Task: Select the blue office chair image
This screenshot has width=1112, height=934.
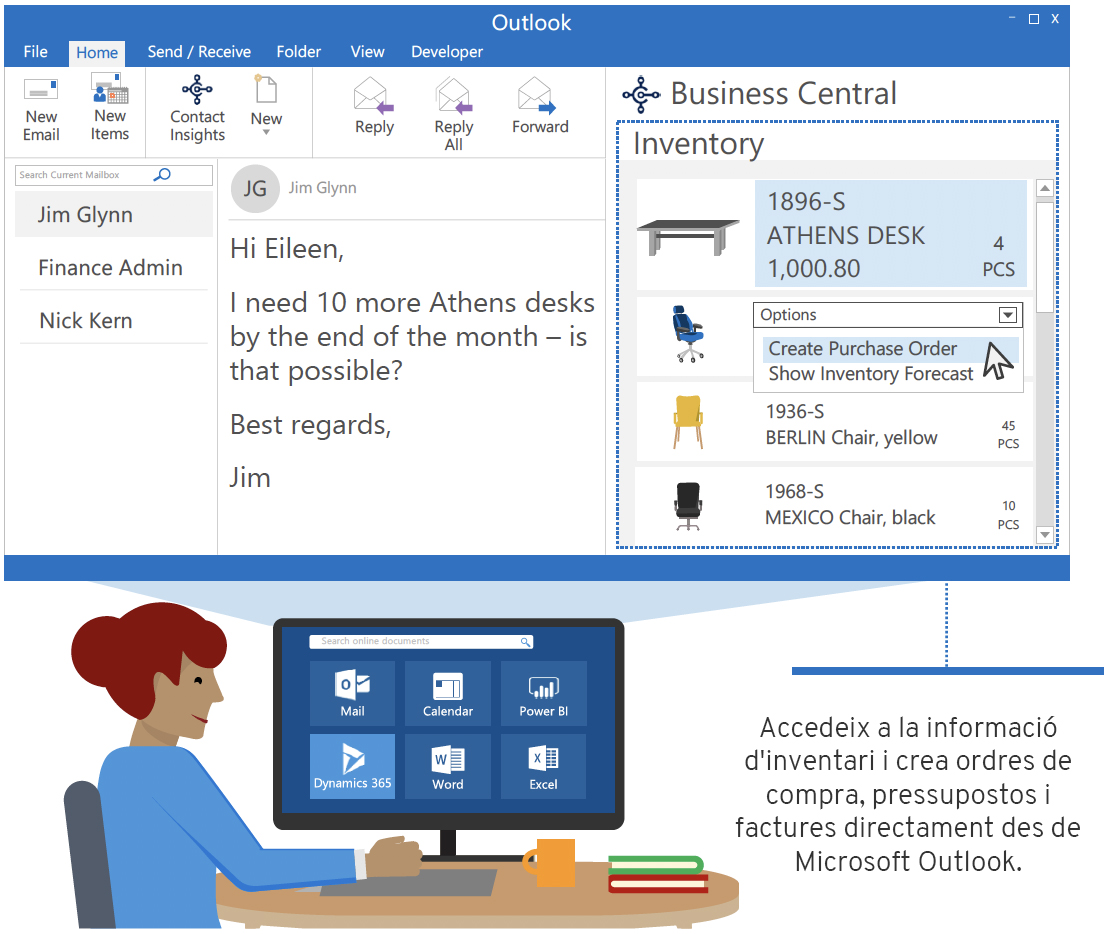Action: click(x=687, y=334)
